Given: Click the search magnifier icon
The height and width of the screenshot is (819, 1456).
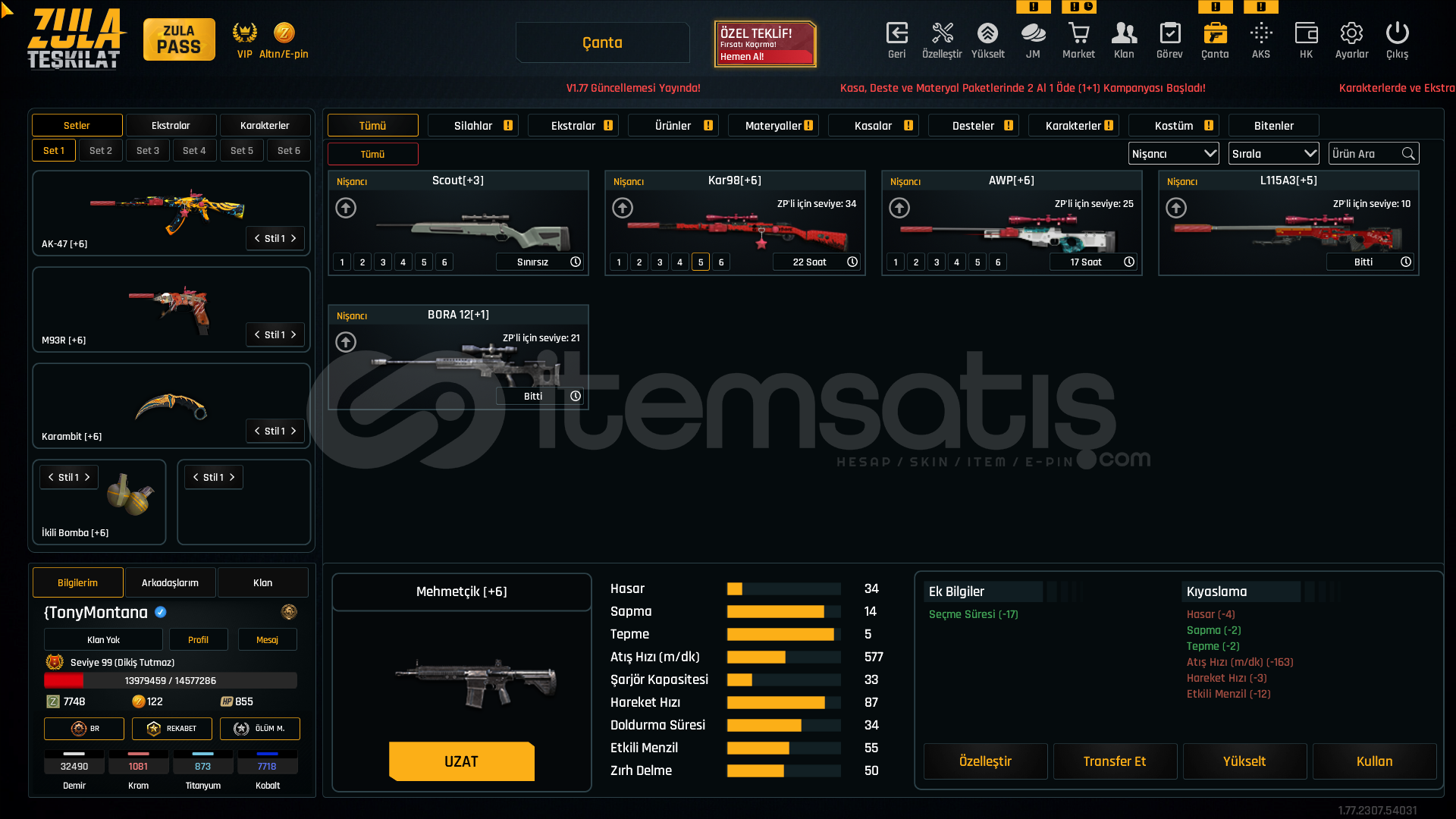Looking at the screenshot, I should point(1408,154).
